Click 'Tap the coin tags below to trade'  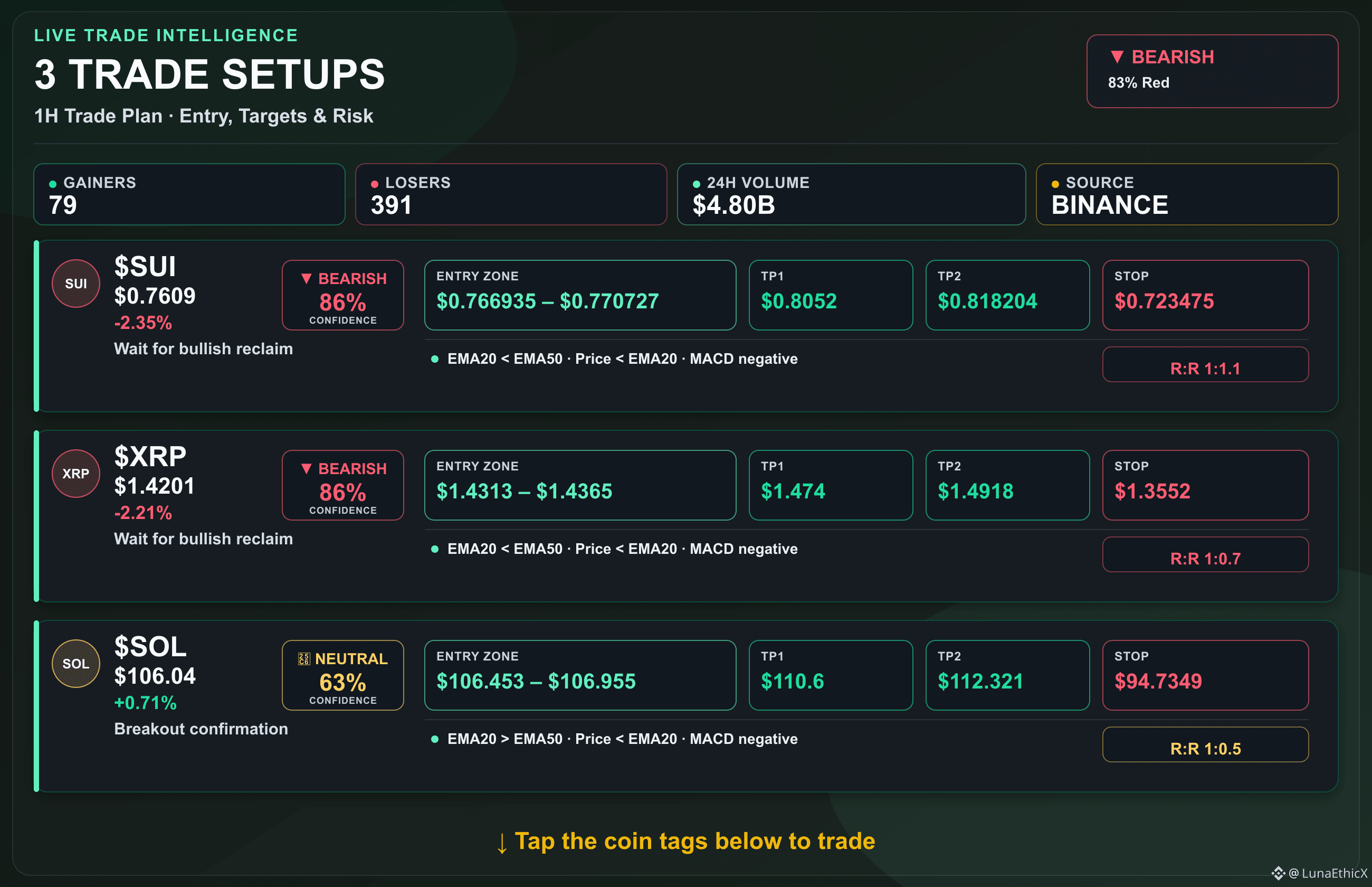[694, 842]
